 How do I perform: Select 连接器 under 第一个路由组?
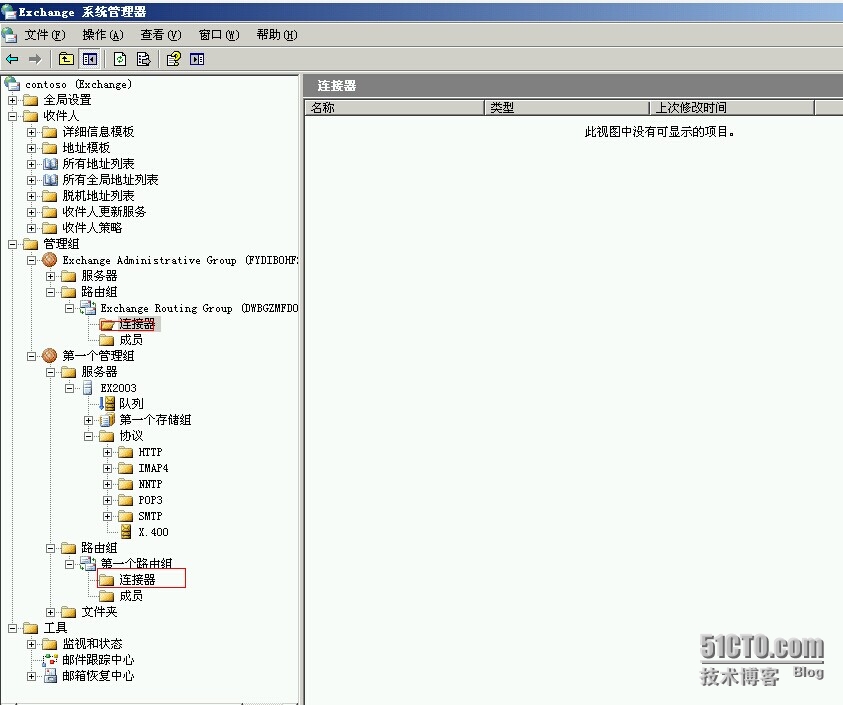tap(137, 580)
